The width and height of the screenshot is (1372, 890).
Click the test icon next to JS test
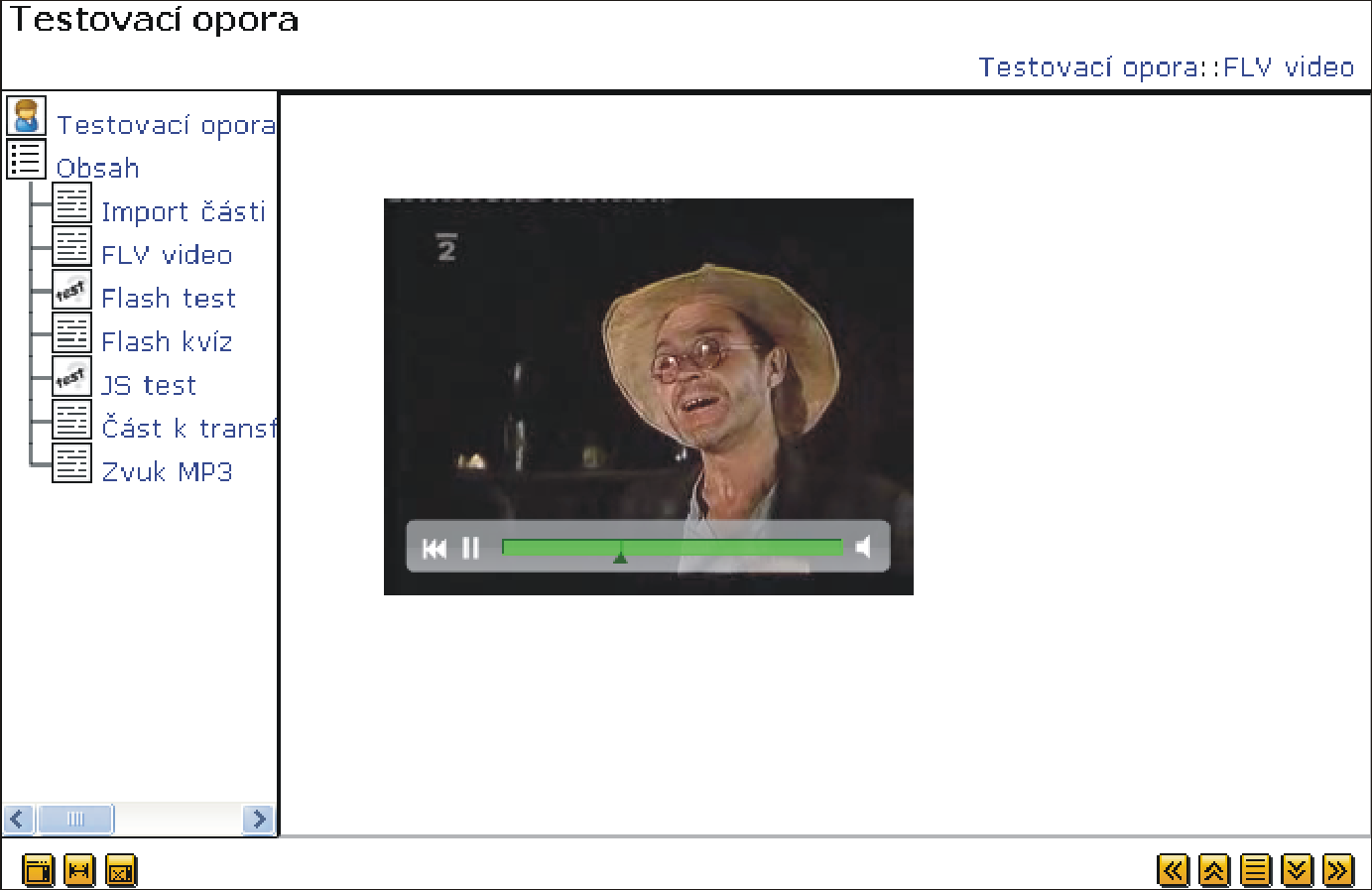(71, 376)
